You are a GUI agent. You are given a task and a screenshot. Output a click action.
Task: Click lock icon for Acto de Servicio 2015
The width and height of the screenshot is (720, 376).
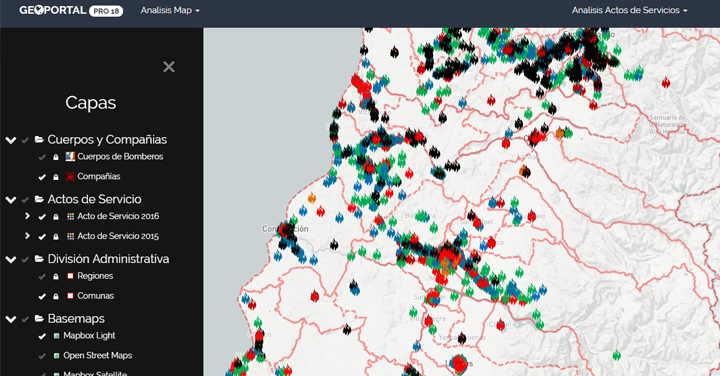56,236
